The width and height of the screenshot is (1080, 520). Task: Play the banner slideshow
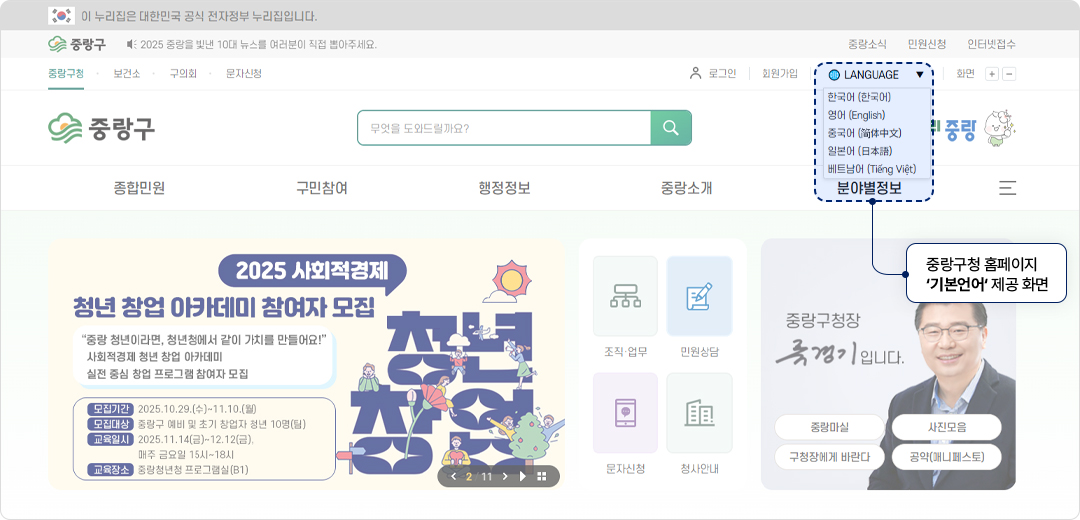[522, 476]
